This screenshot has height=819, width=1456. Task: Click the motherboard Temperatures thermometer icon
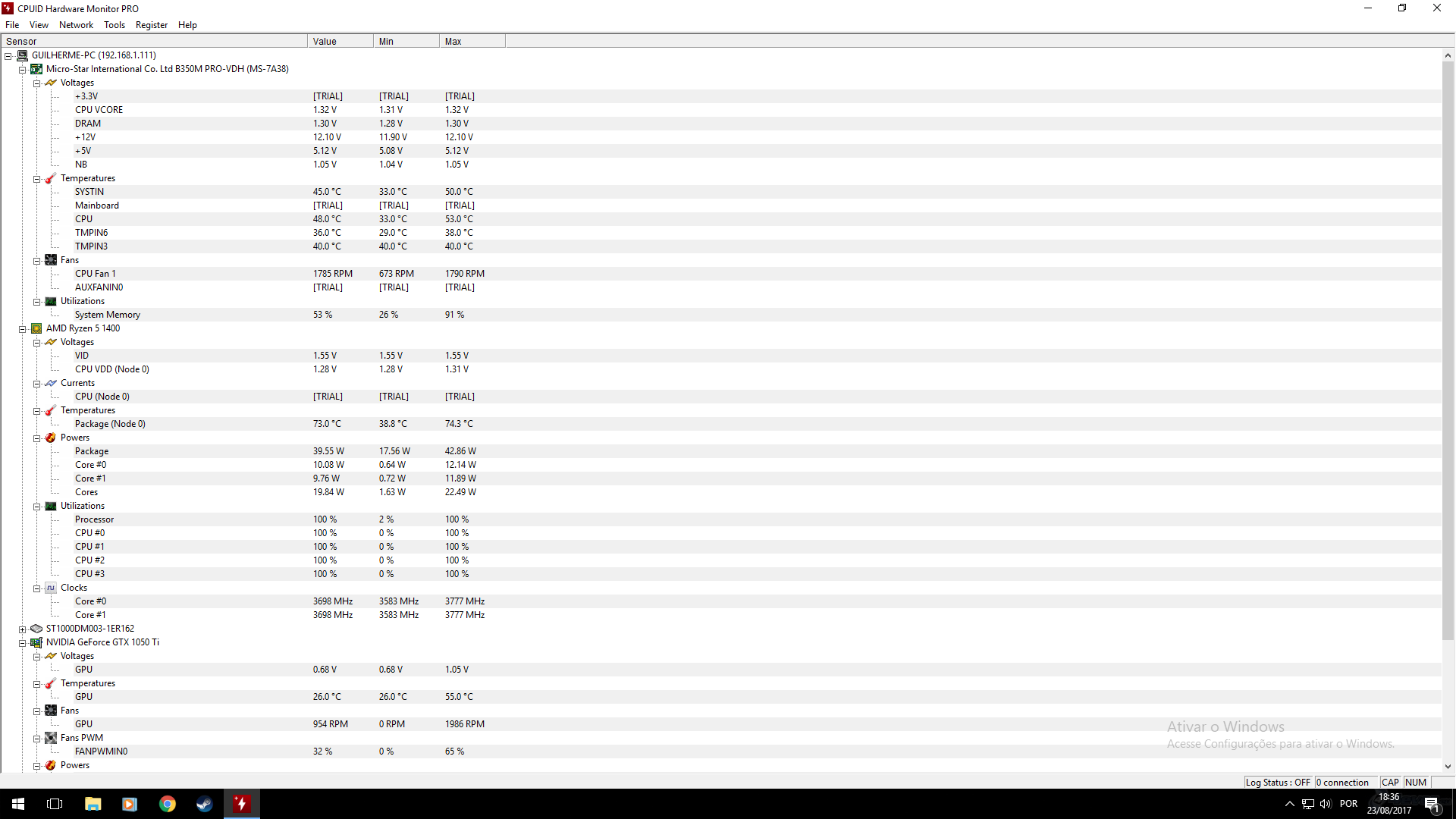tap(51, 178)
